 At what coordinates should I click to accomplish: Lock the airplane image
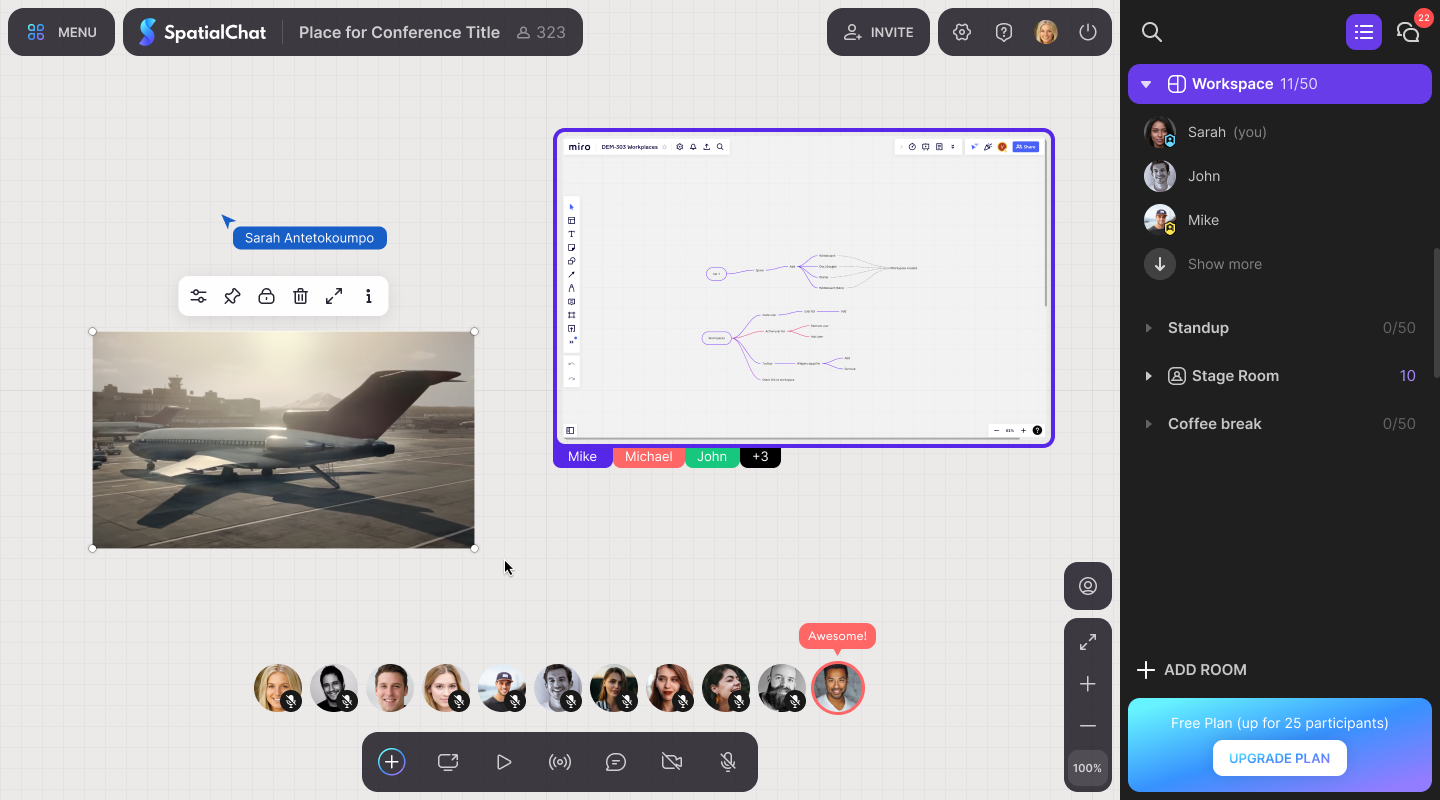266,296
